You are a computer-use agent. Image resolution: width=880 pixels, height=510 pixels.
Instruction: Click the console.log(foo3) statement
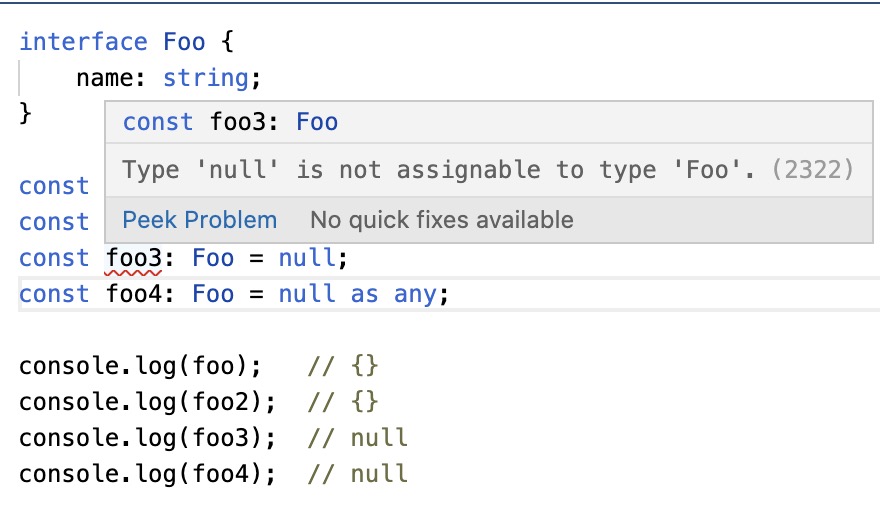tap(148, 438)
